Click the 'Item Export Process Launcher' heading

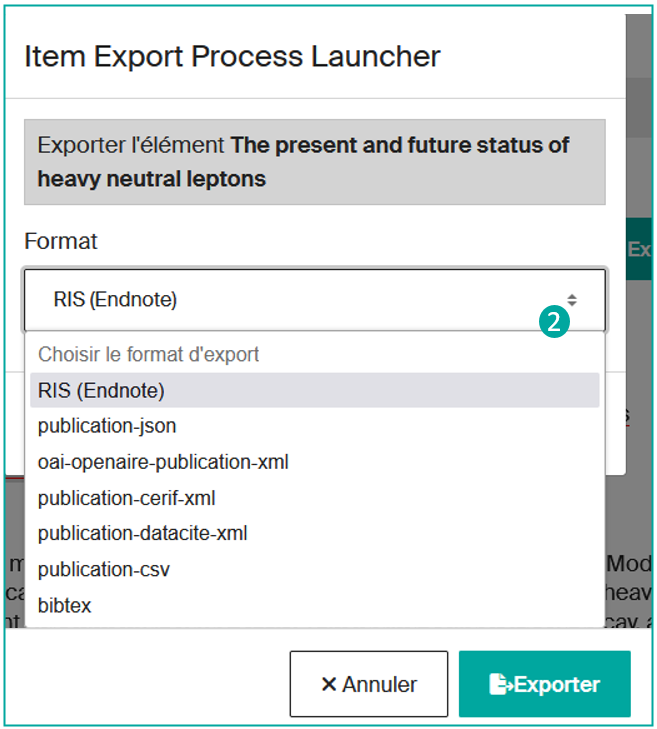coord(232,56)
